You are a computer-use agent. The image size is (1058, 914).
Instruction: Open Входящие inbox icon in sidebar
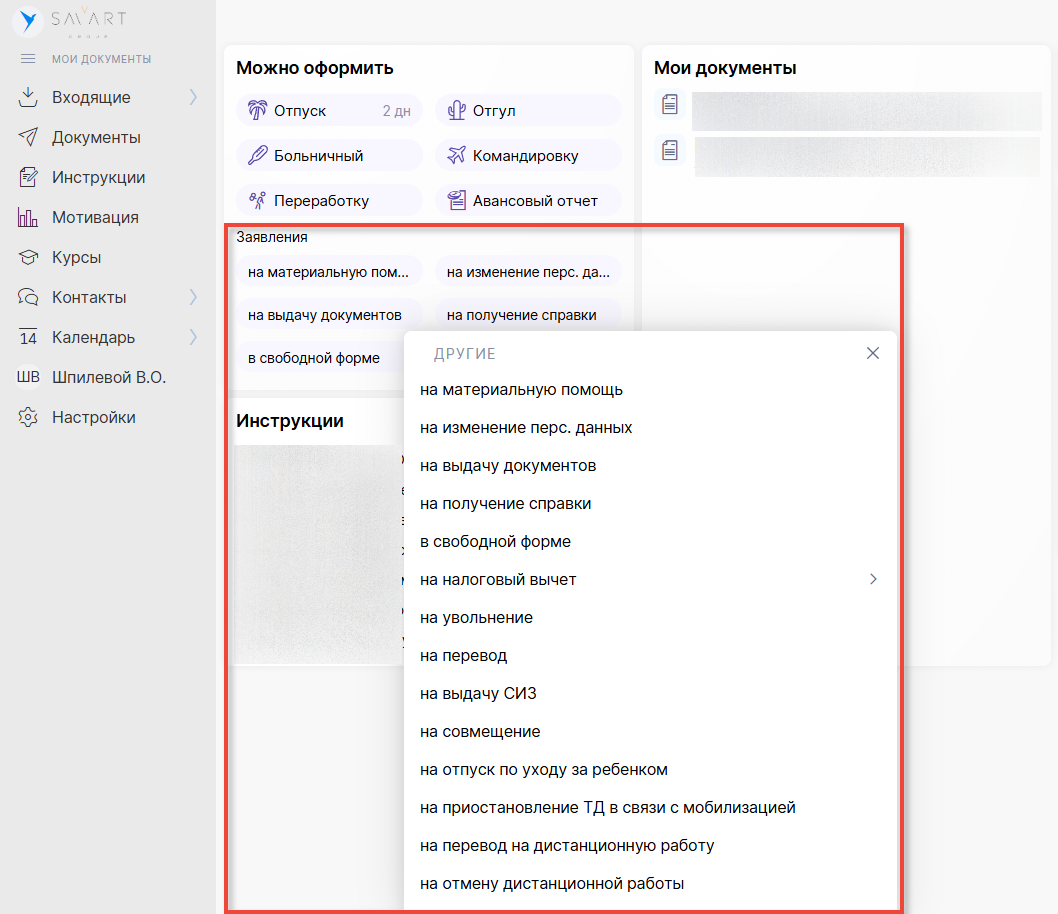click(x=28, y=97)
